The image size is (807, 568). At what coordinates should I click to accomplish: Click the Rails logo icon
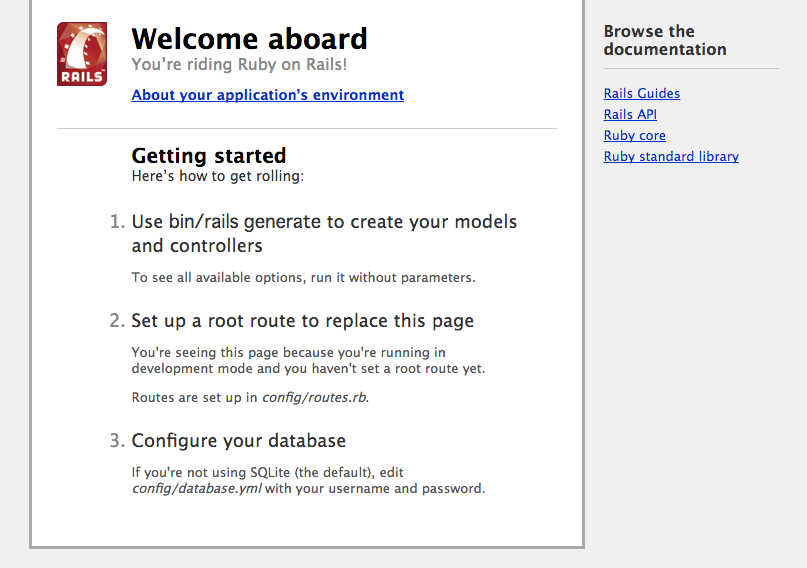pyautogui.click(x=82, y=54)
